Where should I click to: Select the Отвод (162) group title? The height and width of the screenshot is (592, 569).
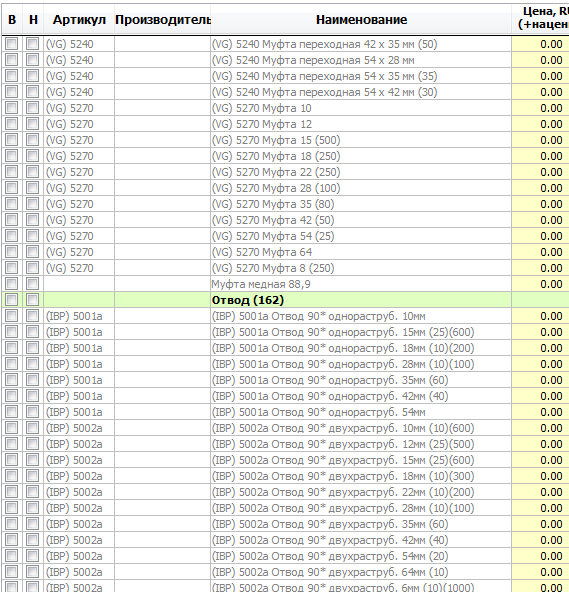tap(248, 300)
